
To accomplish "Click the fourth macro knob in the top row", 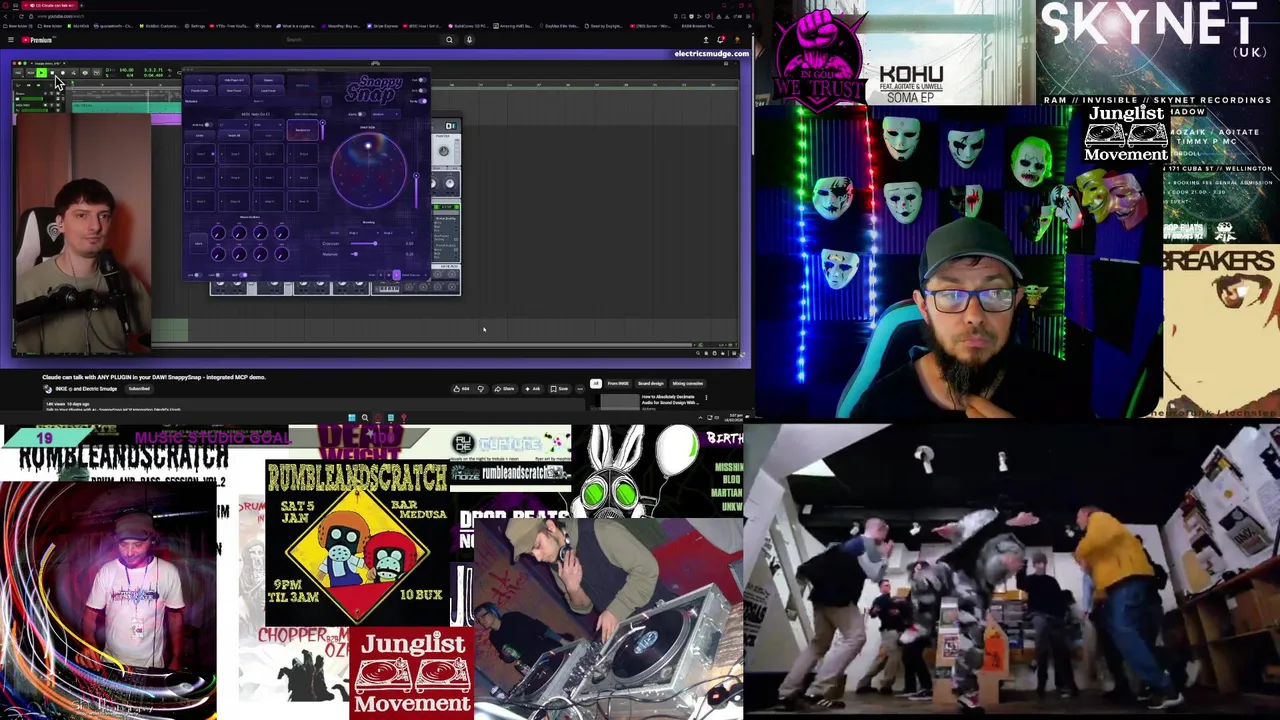I will point(281,233).
